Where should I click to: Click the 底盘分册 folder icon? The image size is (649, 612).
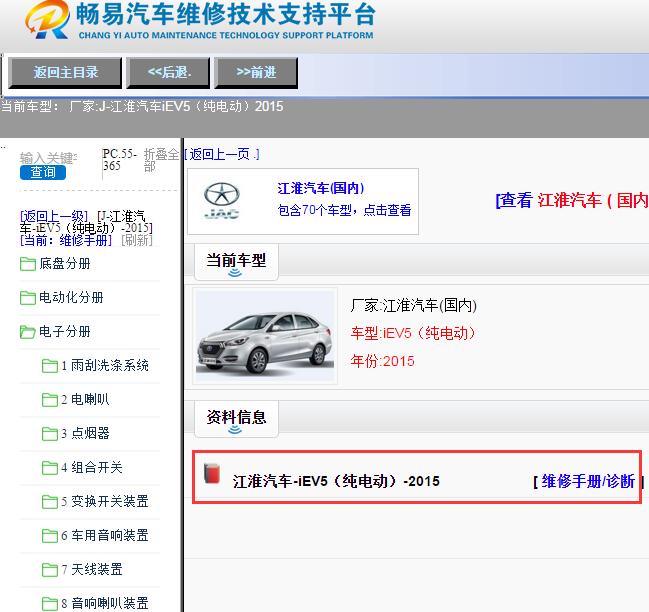coord(28,264)
